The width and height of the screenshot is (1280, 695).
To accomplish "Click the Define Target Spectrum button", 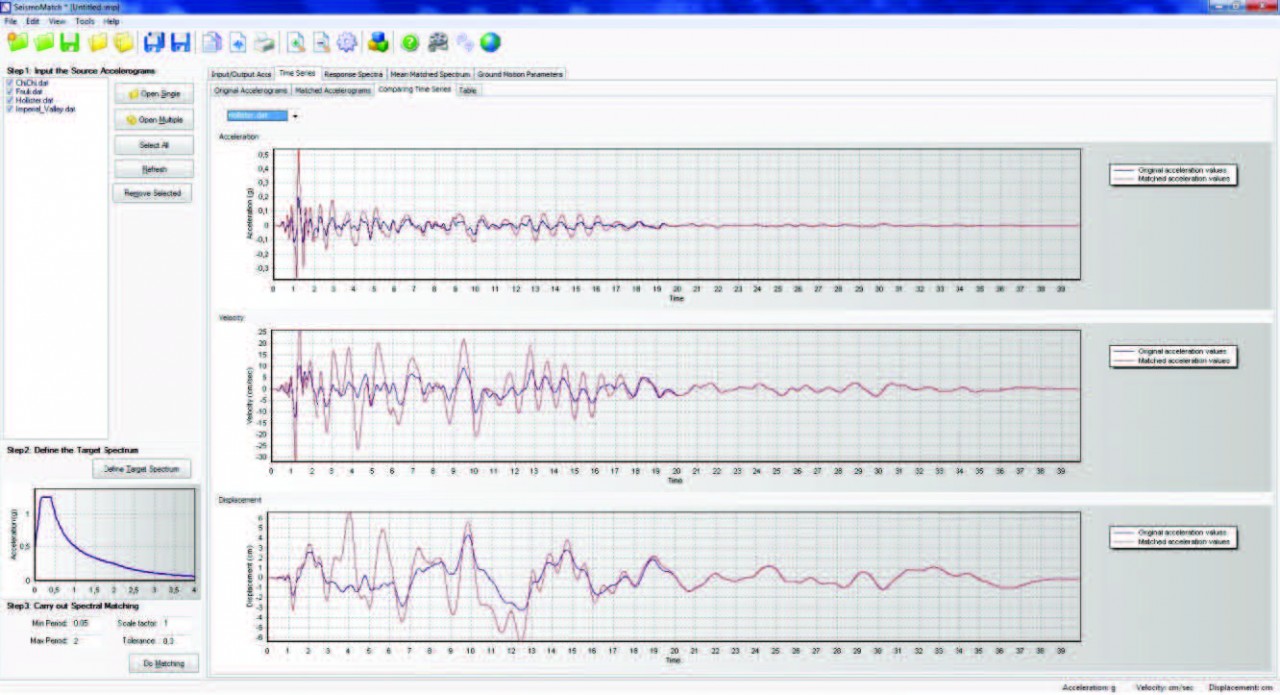I will click(141, 469).
